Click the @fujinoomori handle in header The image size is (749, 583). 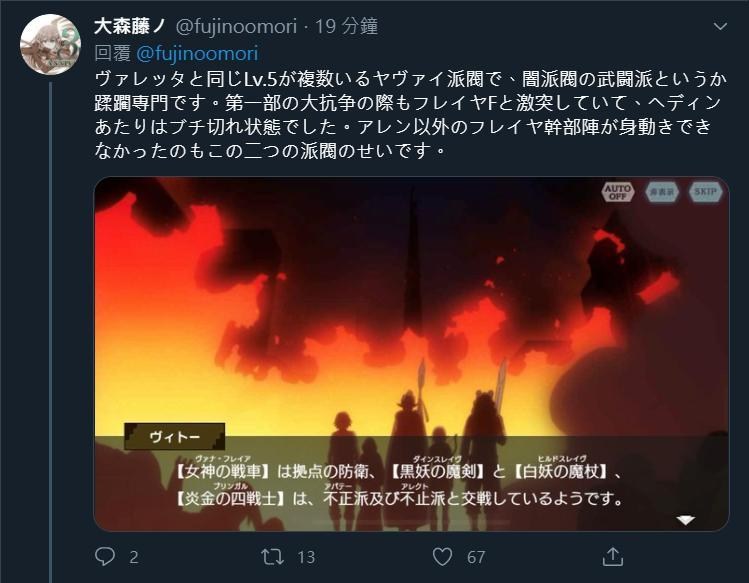pyautogui.click(x=236, y=26)
